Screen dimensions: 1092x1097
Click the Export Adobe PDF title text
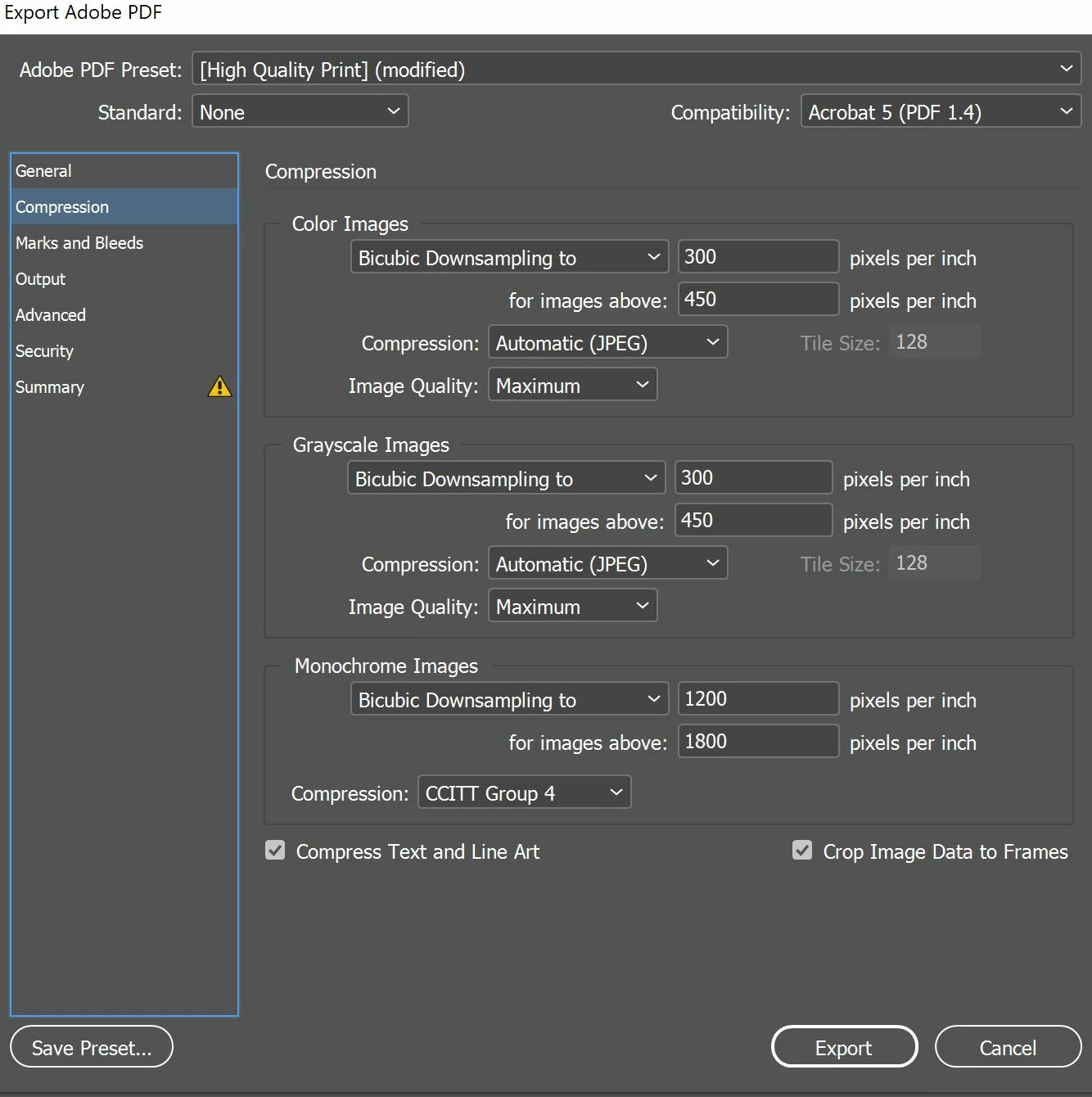coord(83,12)
